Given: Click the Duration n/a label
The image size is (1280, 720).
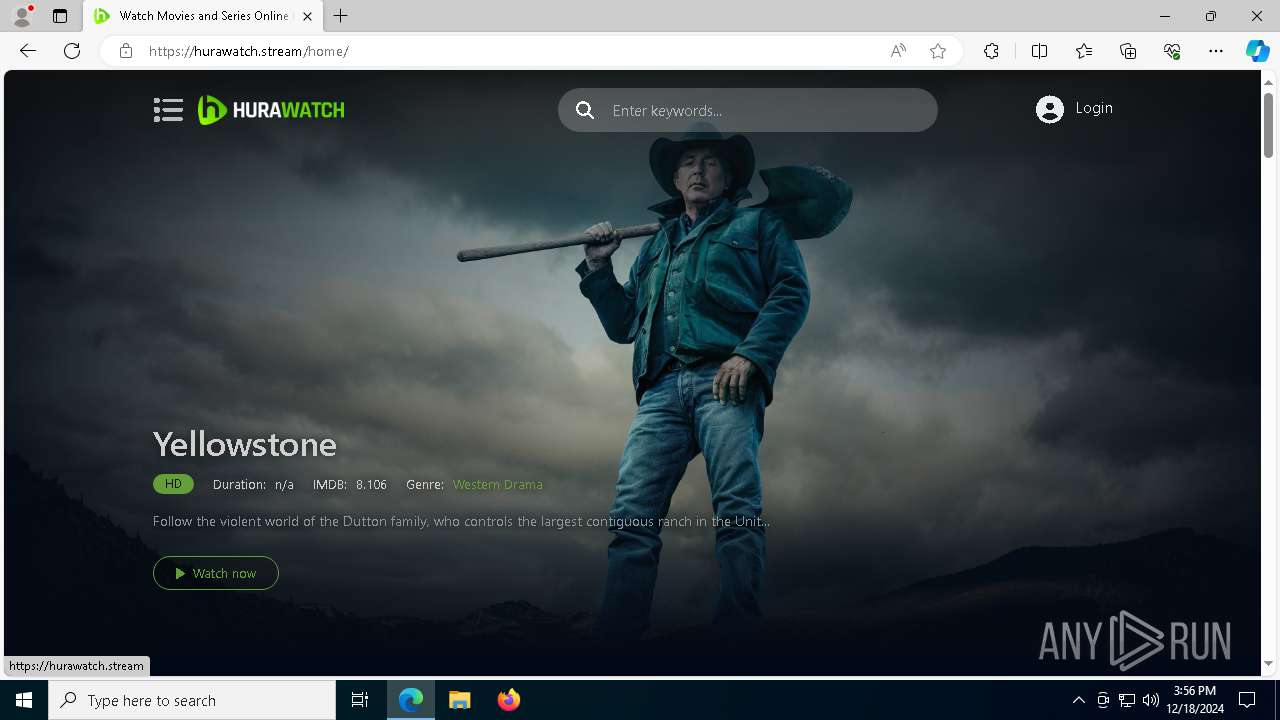Looking at the screenshot, I should click(x=253, y=484).
